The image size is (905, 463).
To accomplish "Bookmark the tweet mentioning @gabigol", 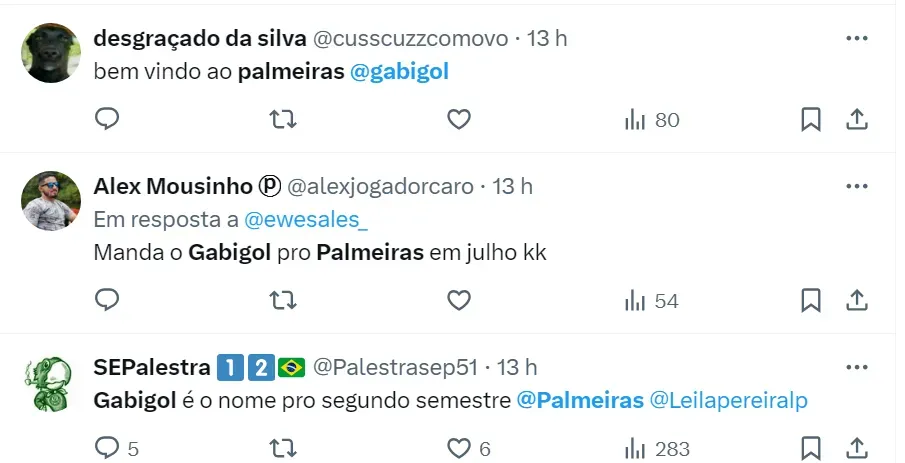I will click(x=811, y=120).
